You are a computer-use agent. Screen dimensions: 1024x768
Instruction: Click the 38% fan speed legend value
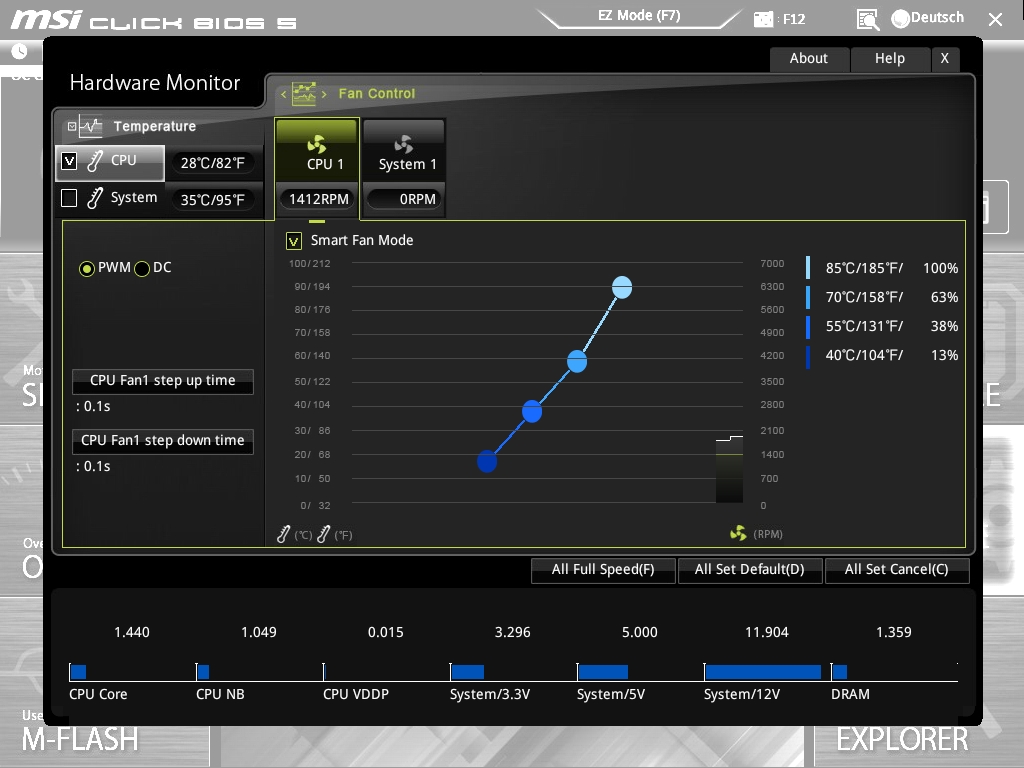pos(944,327)
